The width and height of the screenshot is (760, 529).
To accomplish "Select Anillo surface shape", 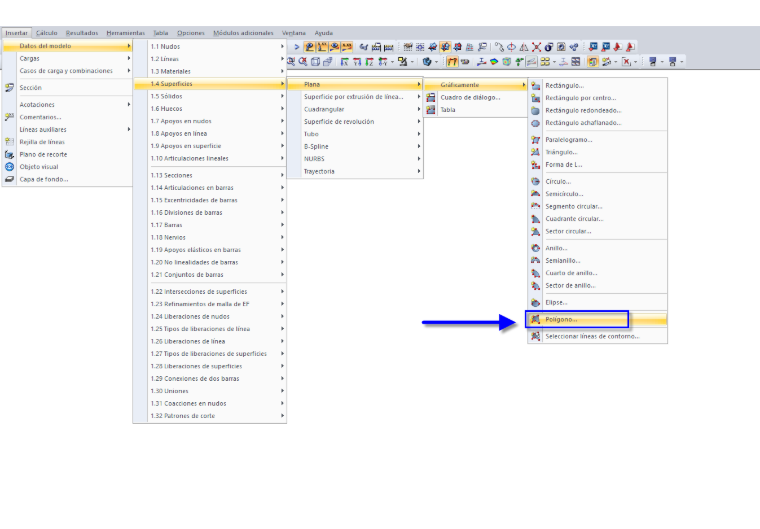I will 597,248.
